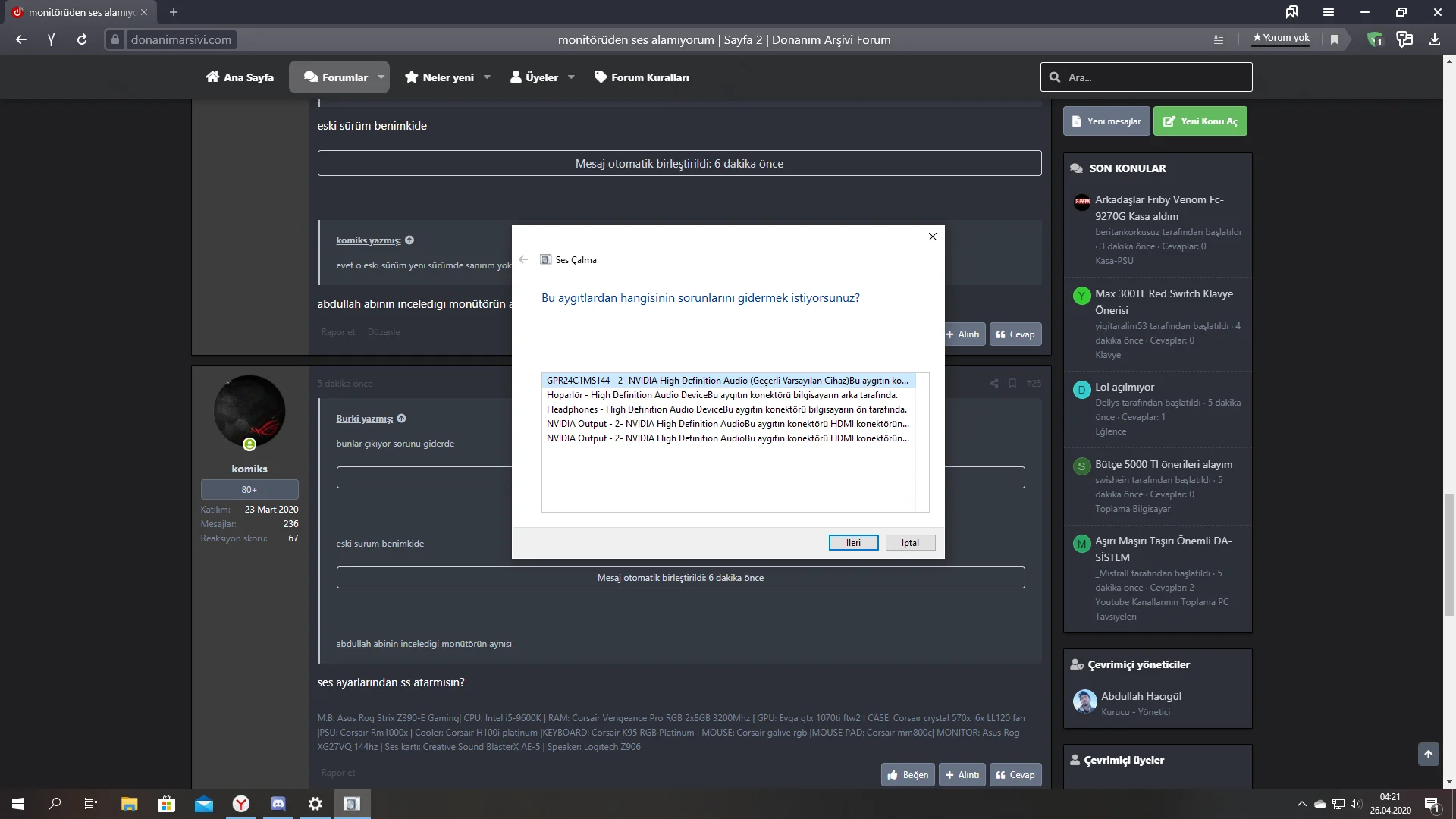This screenshot has height=819, width=1456.
Task: Click back arrow in Ses Çalma dialog
Action: tap(523, 259)
